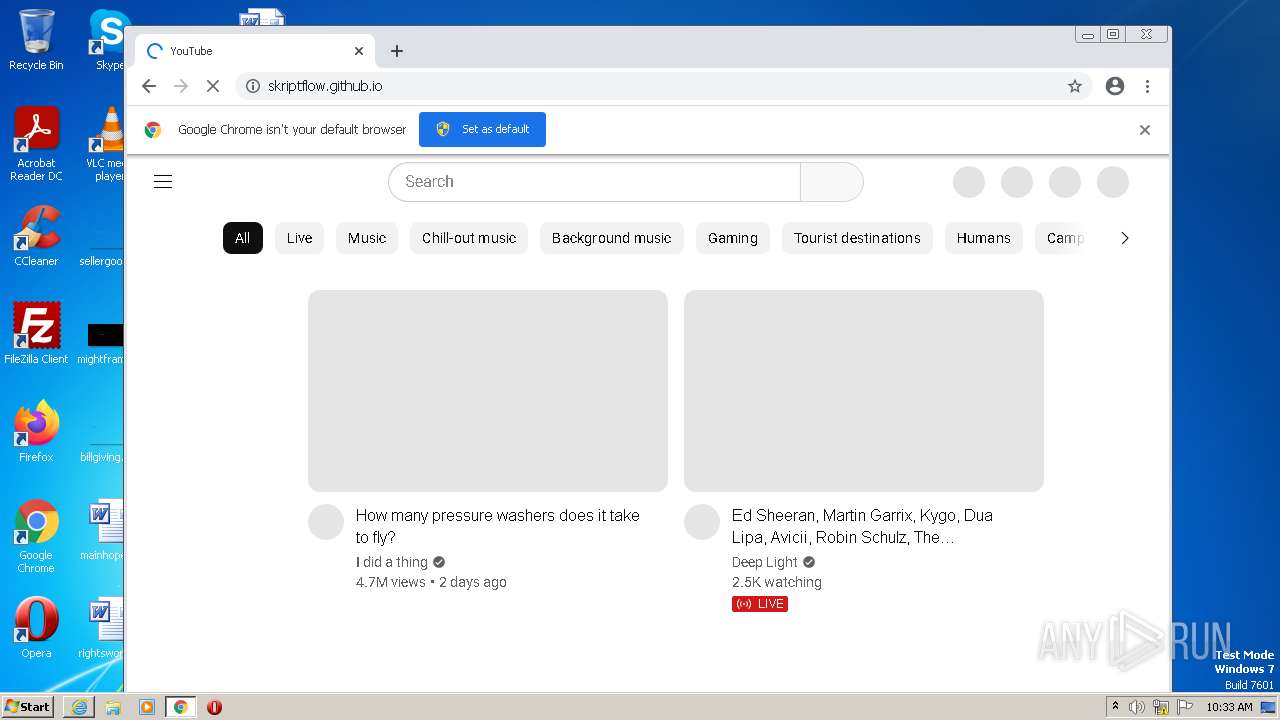
Task: Click the Opera taskbar icon
Action: click(x=214, y=707)
